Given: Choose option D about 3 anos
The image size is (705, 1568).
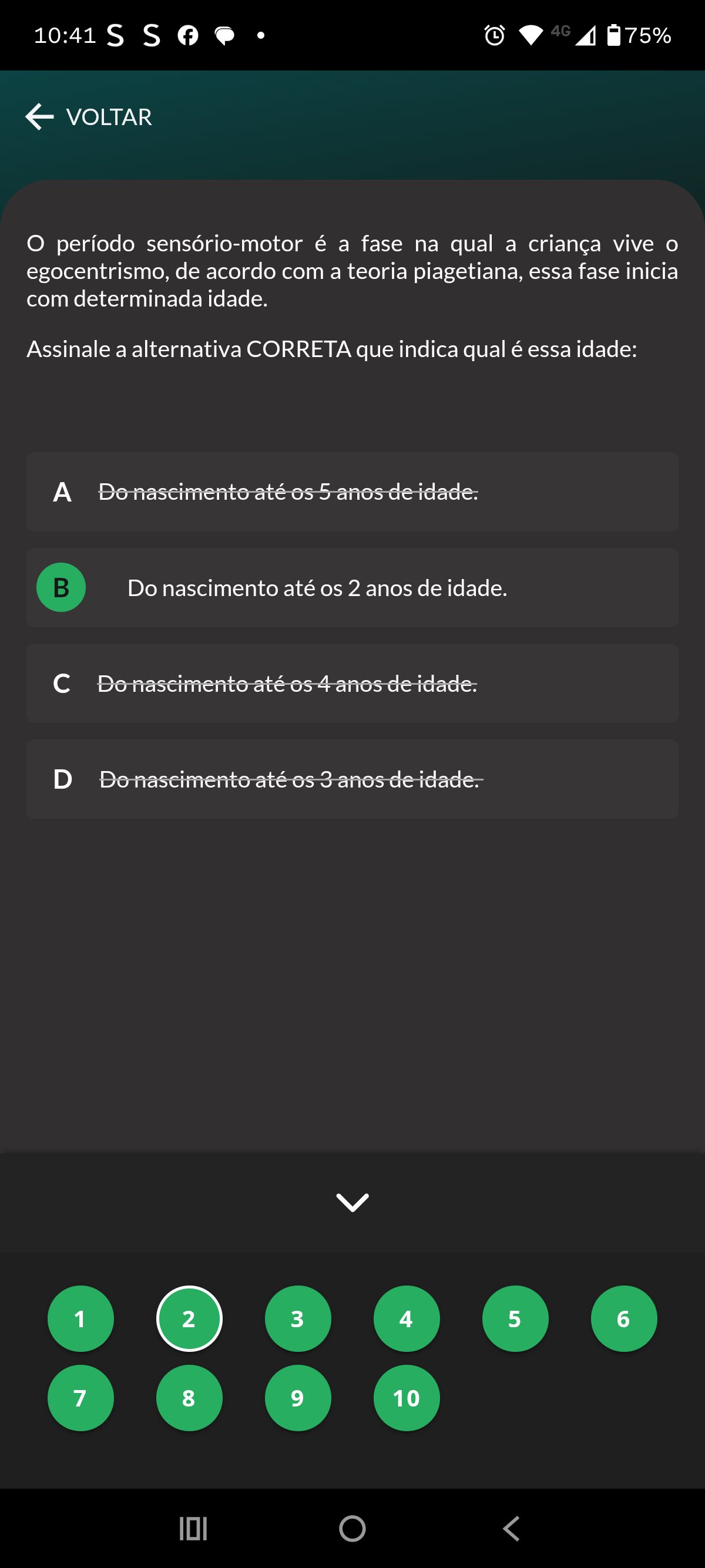Looking at the screenshot, I should pos(352,779).
